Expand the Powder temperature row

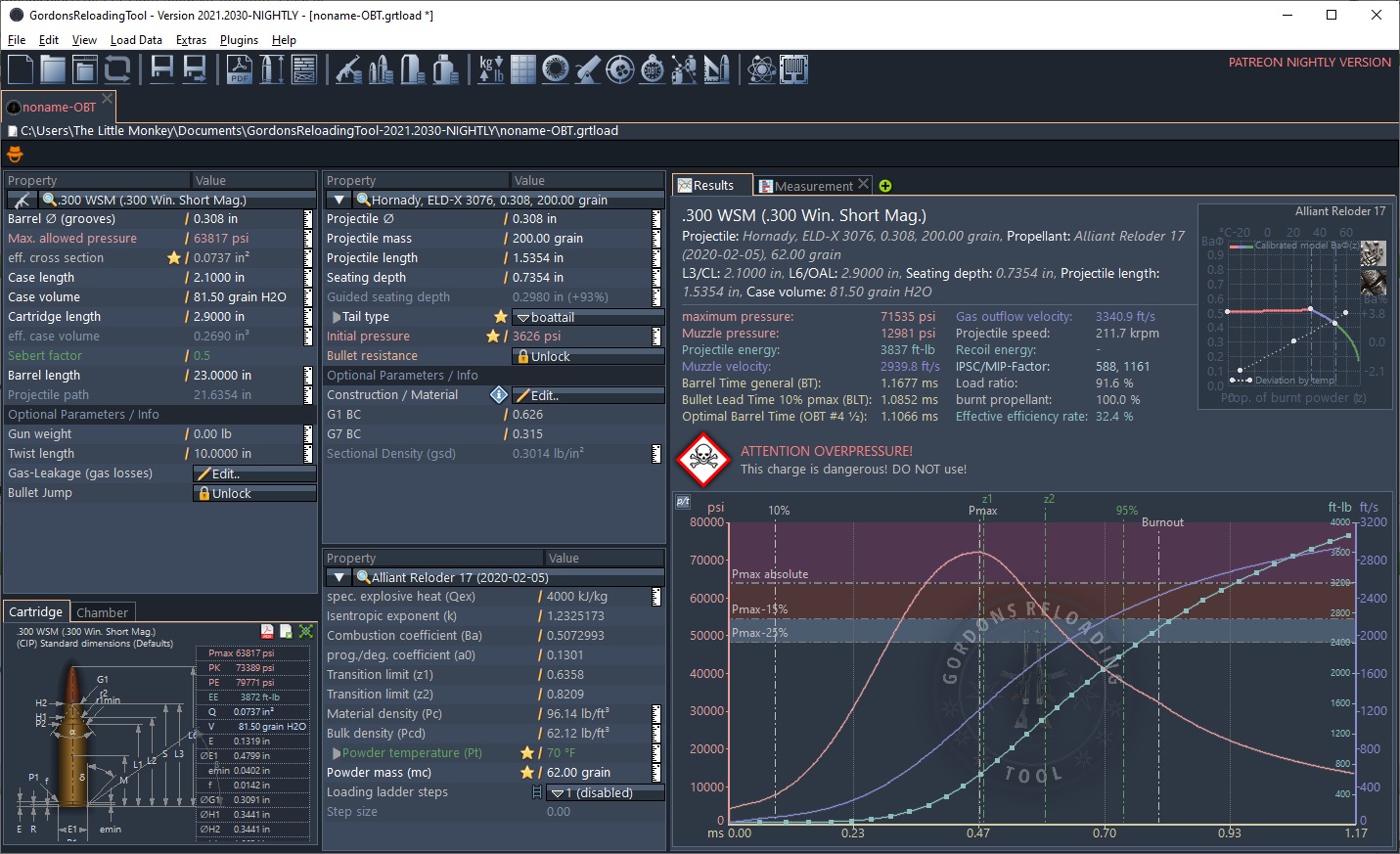[336, 753]
